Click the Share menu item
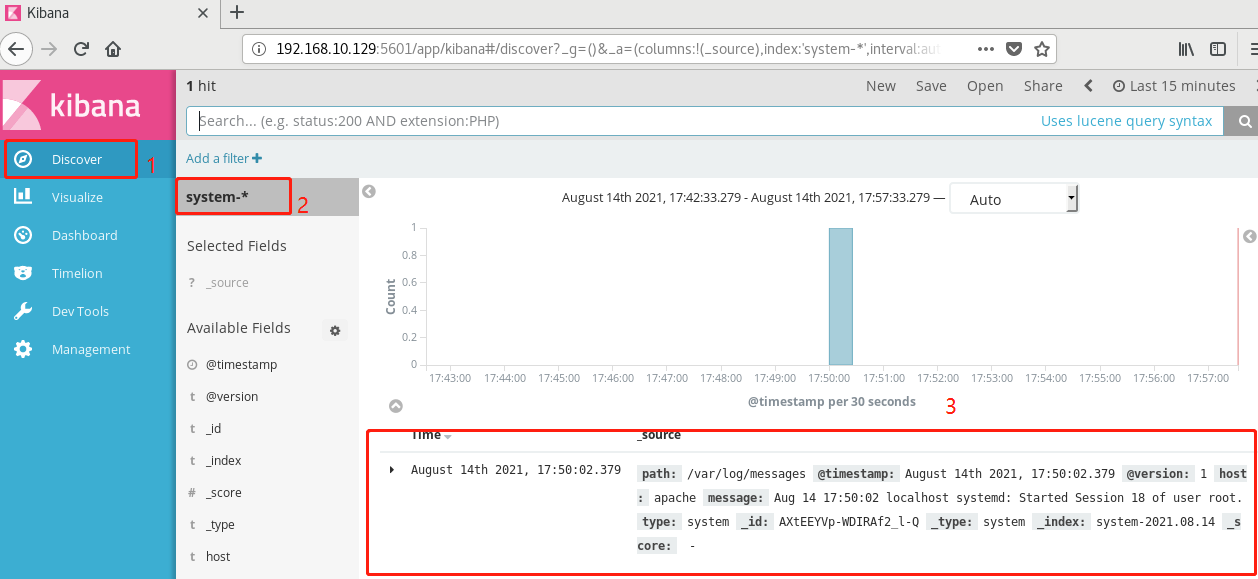Image resolution: width=1258 pixels, height=579 pixels. 1043,86
